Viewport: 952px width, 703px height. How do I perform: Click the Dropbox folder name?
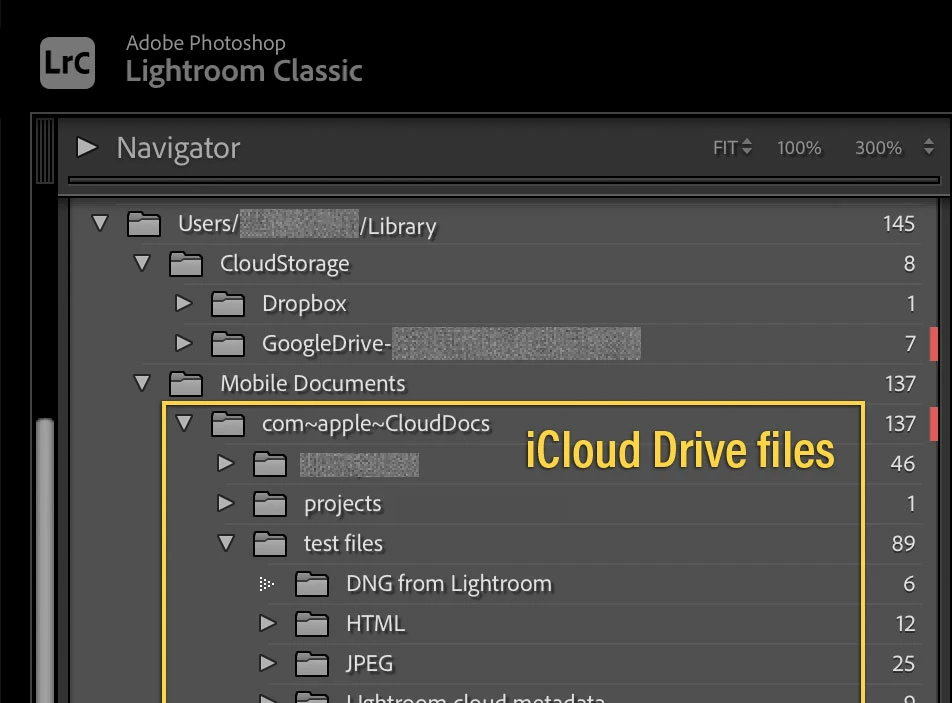coord(304,304)
